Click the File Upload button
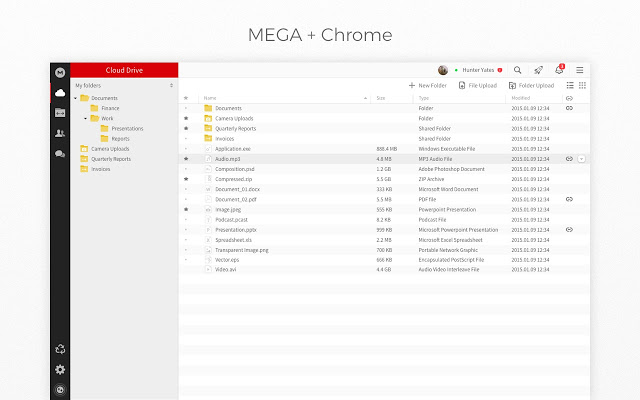Viewport: 640px width, 400px height. click(478, 86)
